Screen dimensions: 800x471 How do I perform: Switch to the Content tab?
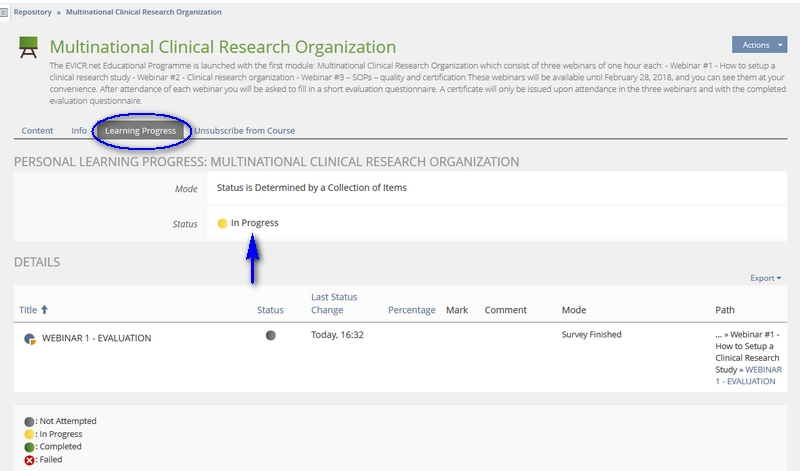(37, 131)
